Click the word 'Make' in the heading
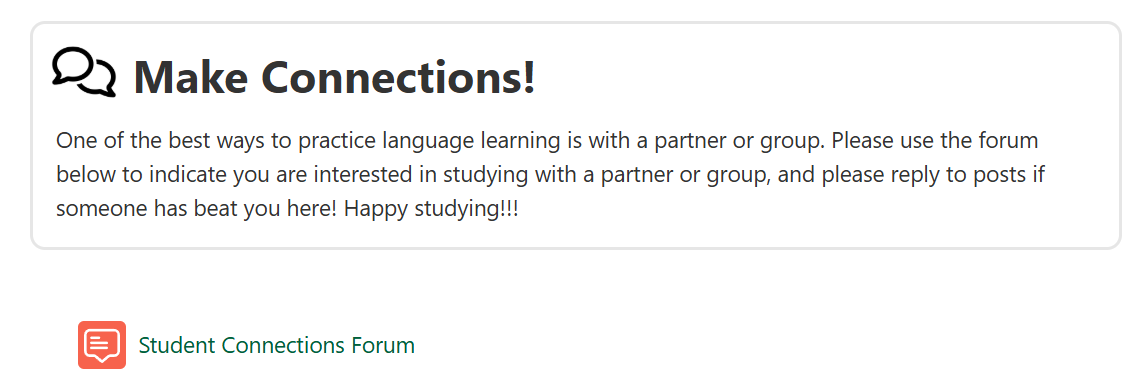The width and height of the screenshot is (1135, 385). 191,77
